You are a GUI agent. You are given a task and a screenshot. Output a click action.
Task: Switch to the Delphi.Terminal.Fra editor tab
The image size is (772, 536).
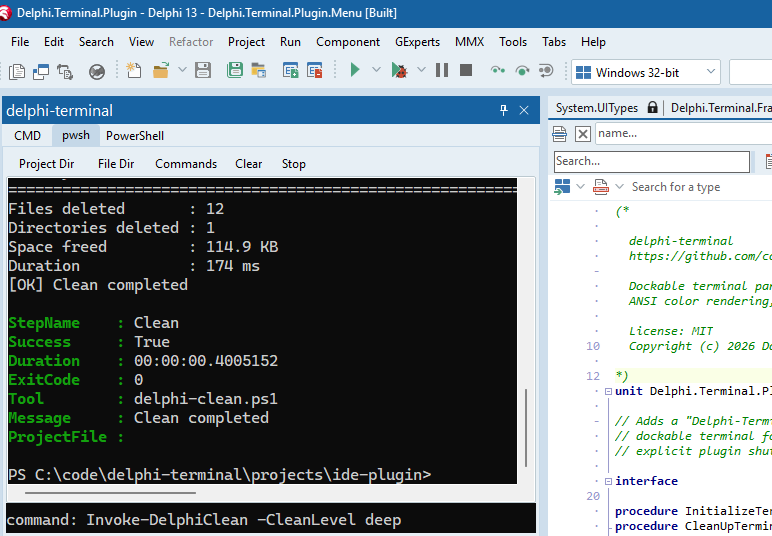point(721,108)
